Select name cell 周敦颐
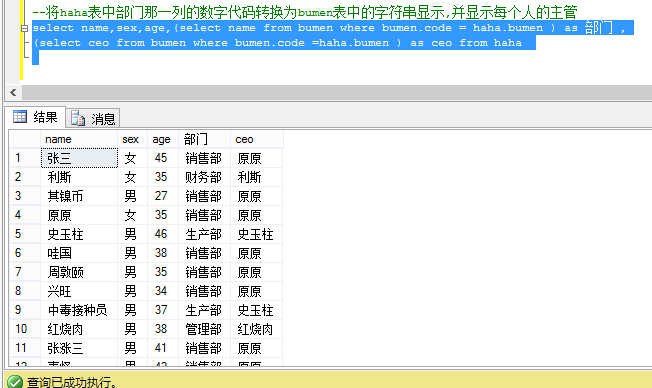 (x=79, y=272)
